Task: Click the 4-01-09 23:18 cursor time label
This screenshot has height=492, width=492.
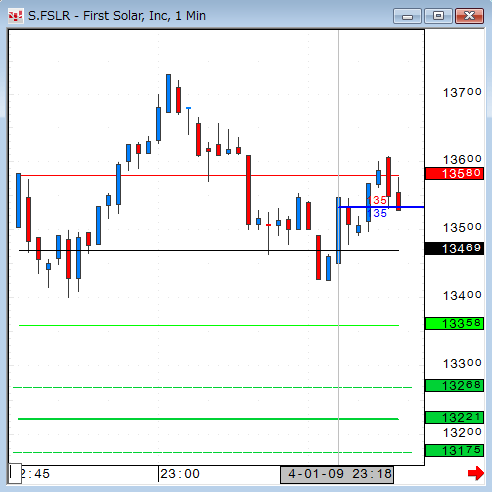Action: point(337,474)
